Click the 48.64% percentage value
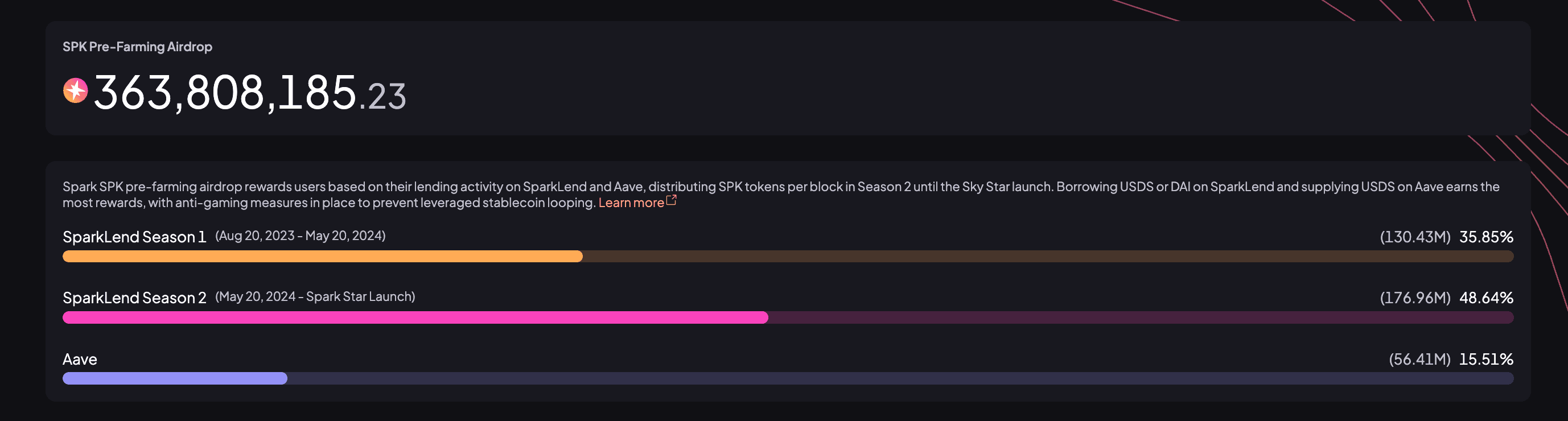Screen dimensions: 1568x421 click(x=1486, y=298)
